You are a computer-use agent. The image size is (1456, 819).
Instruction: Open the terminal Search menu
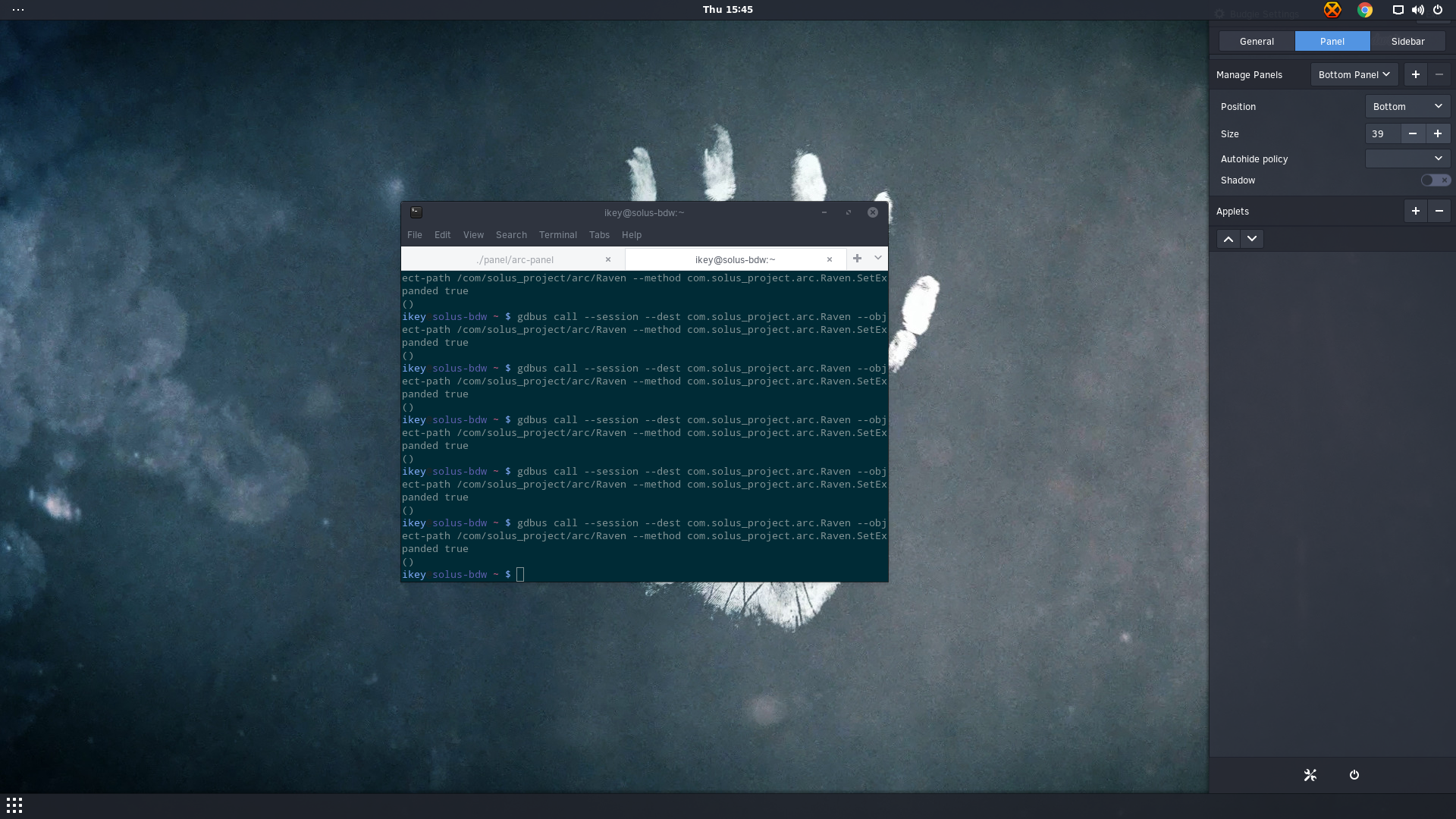pos(511,235)
